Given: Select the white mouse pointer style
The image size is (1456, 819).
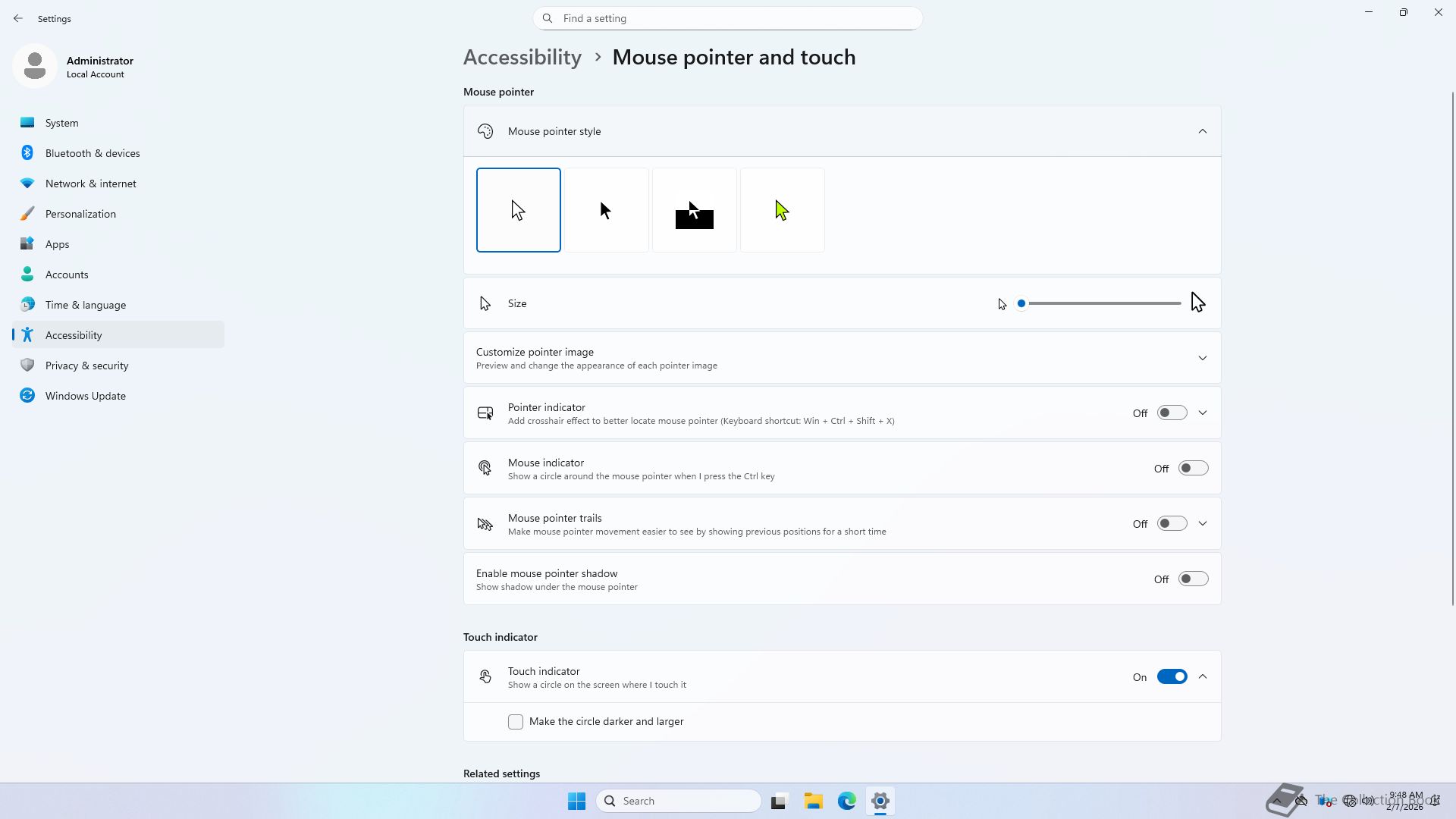Looking at the screenshot, I should click(519, 210).
